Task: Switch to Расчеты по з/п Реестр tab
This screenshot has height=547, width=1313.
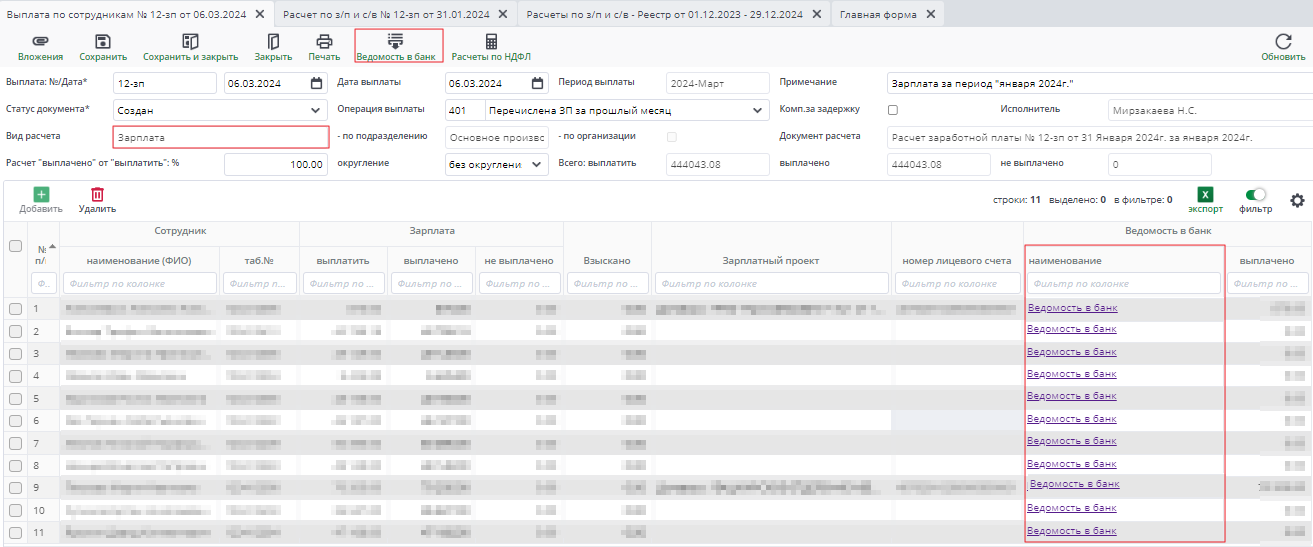Action: coord(666,14)
